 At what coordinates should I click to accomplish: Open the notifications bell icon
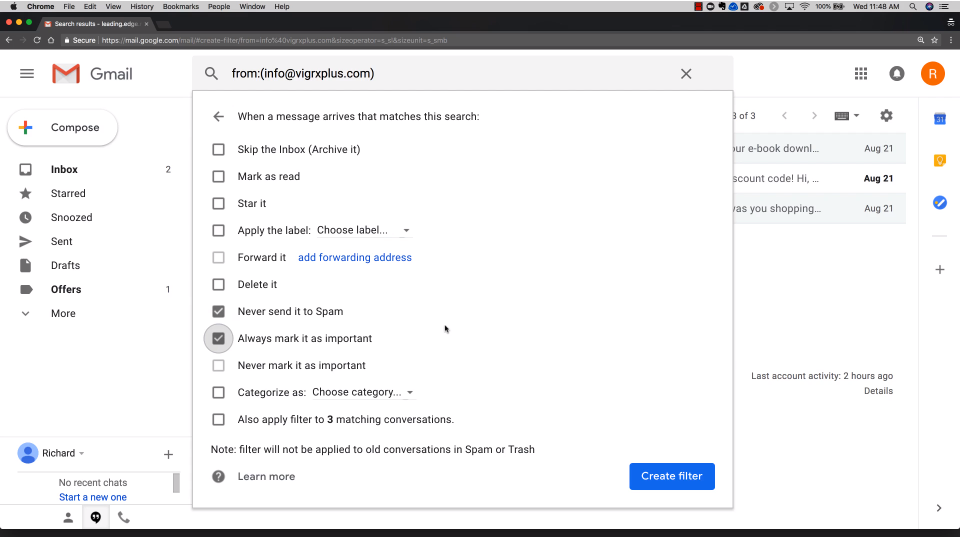[x=897, y=74]
